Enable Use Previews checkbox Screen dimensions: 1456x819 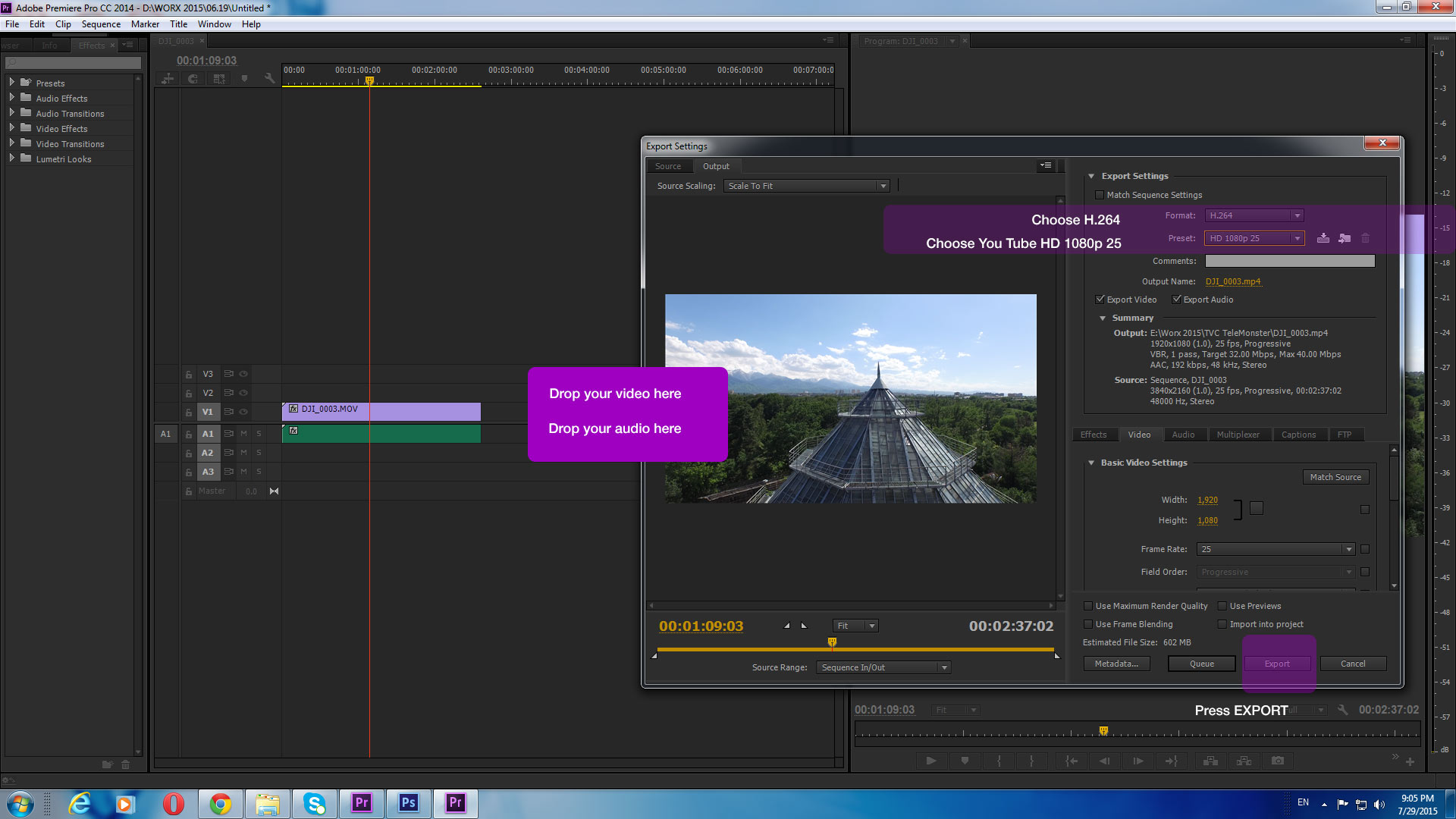coord(1222,606)
